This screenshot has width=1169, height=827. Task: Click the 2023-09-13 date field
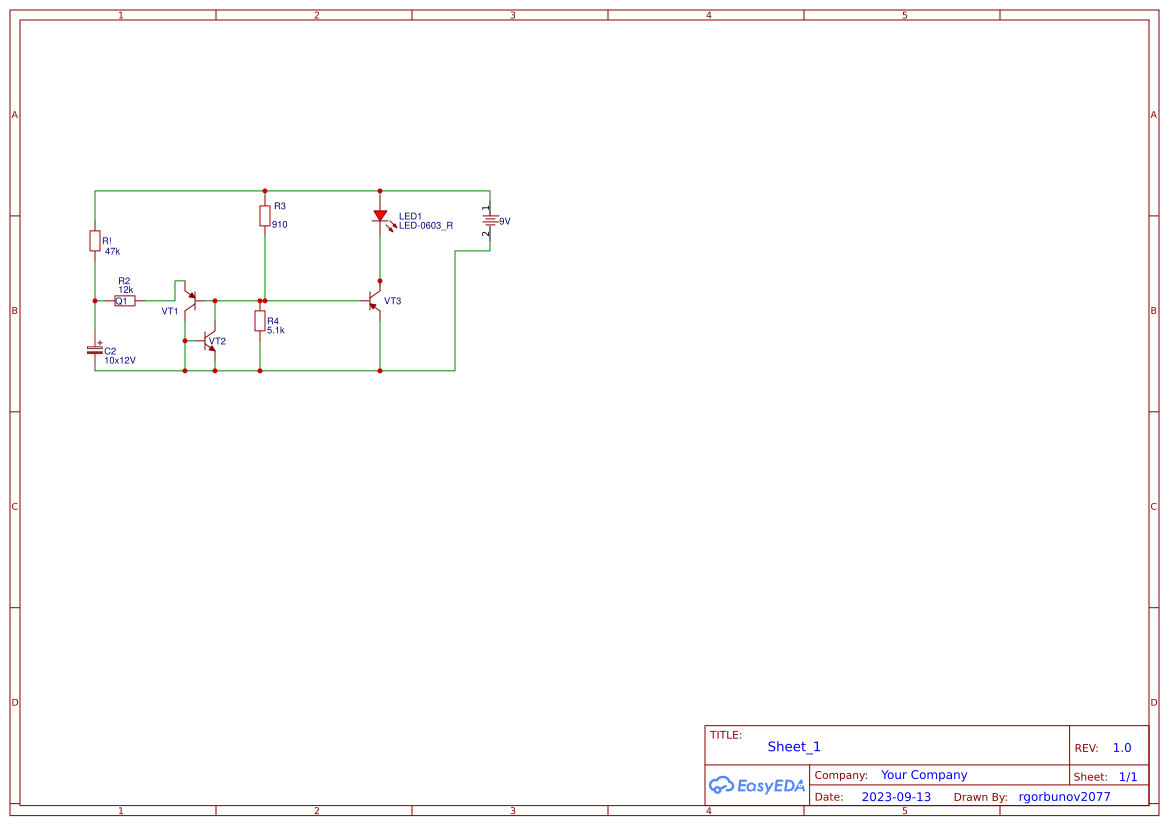(894, 796)
